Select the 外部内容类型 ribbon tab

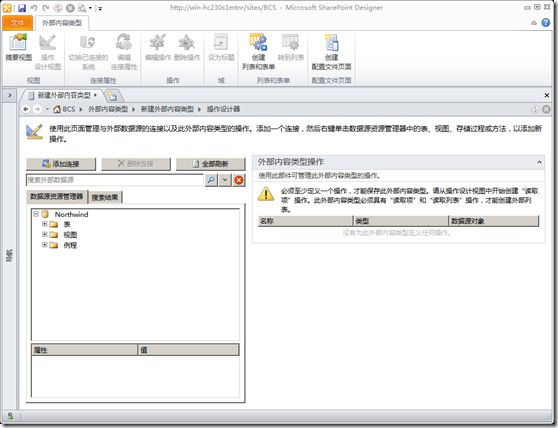pos(62,23)
